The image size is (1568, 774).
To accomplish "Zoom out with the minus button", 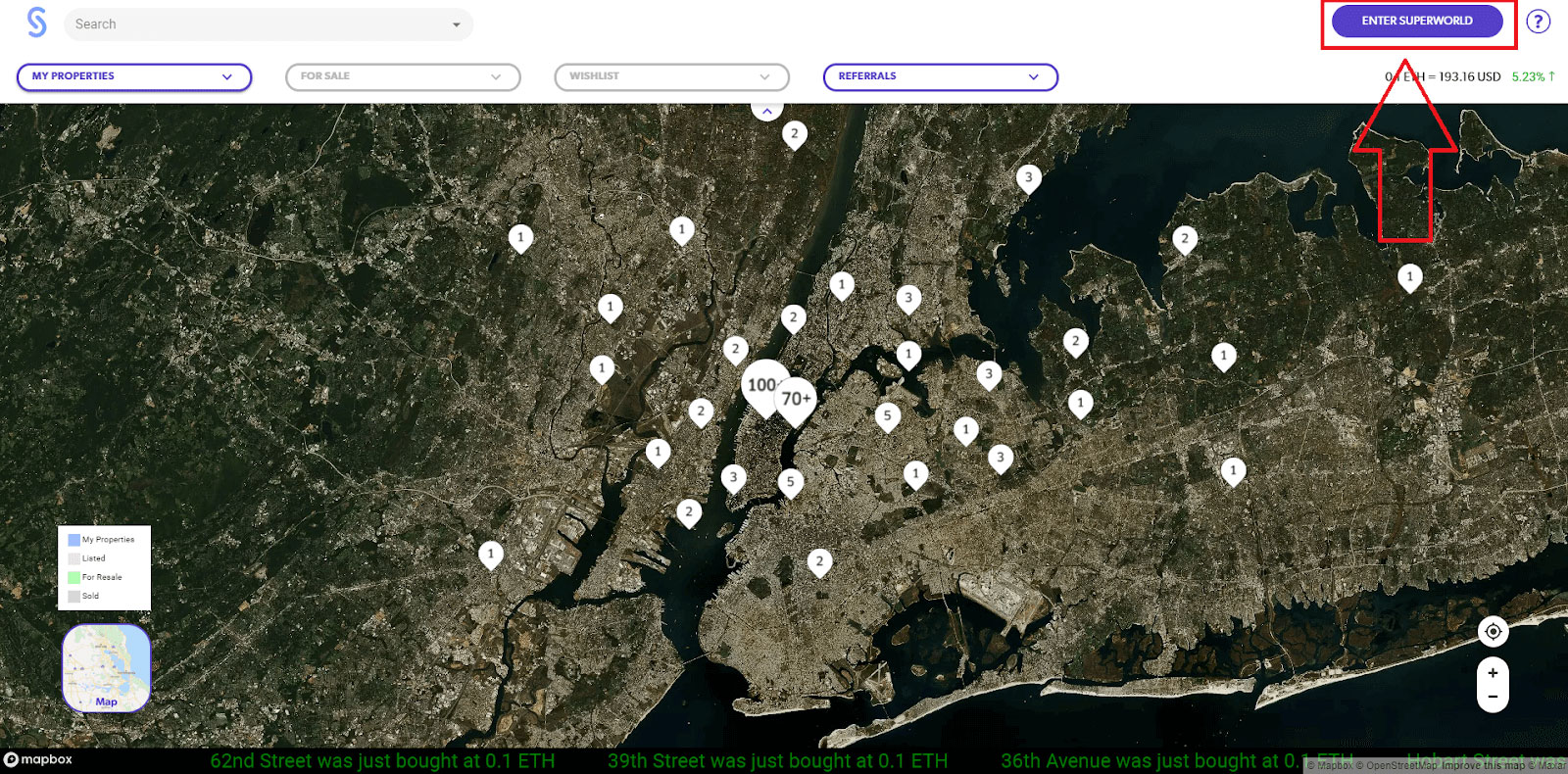I will (1493, 697).
